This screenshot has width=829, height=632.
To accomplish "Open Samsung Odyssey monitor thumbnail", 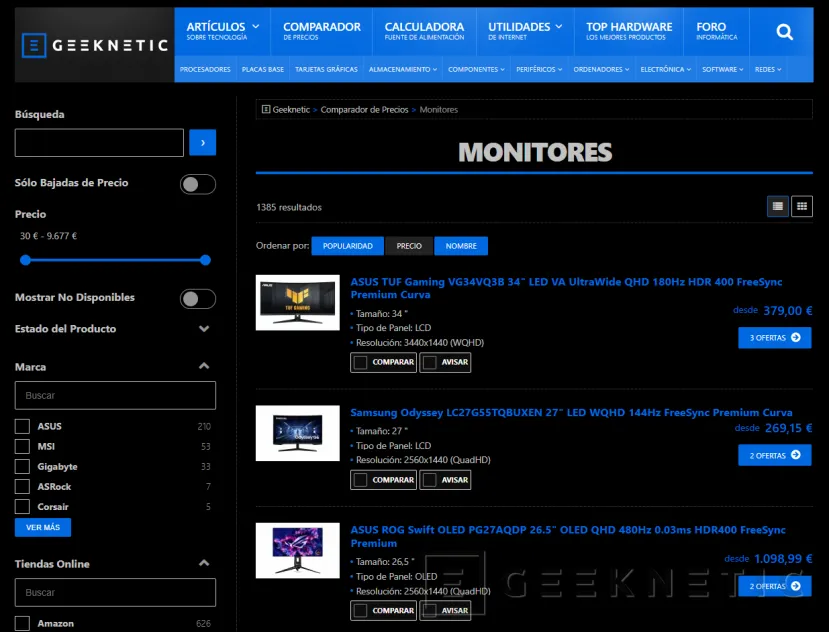I will tap(298, 433).
